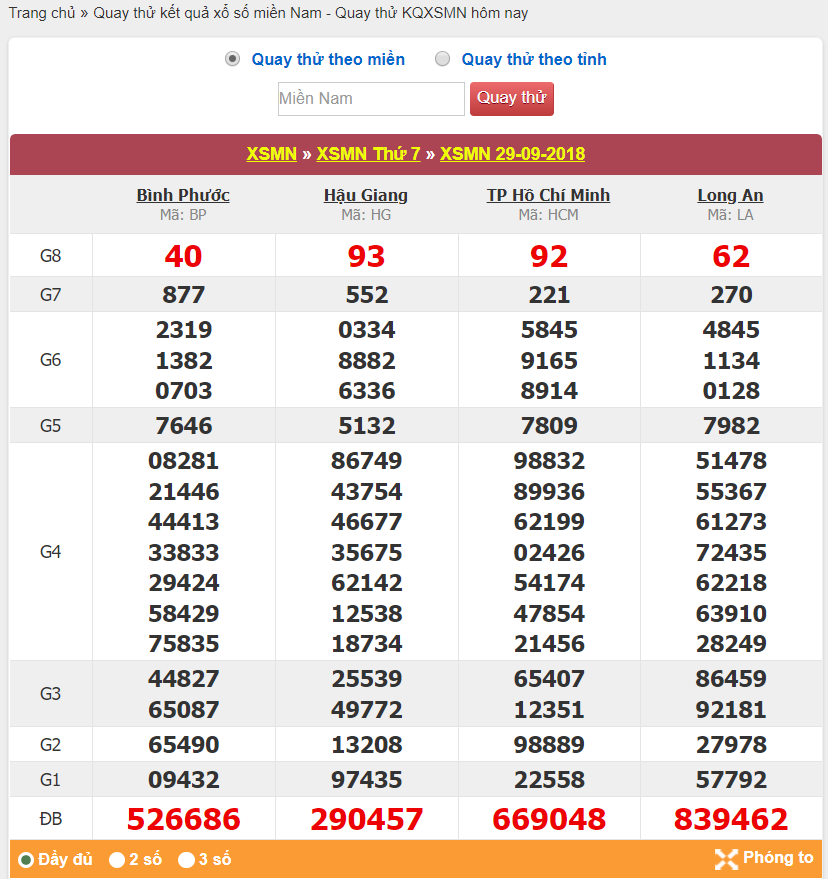Click Bình Phước special prize number 526686

click(183, 819)
